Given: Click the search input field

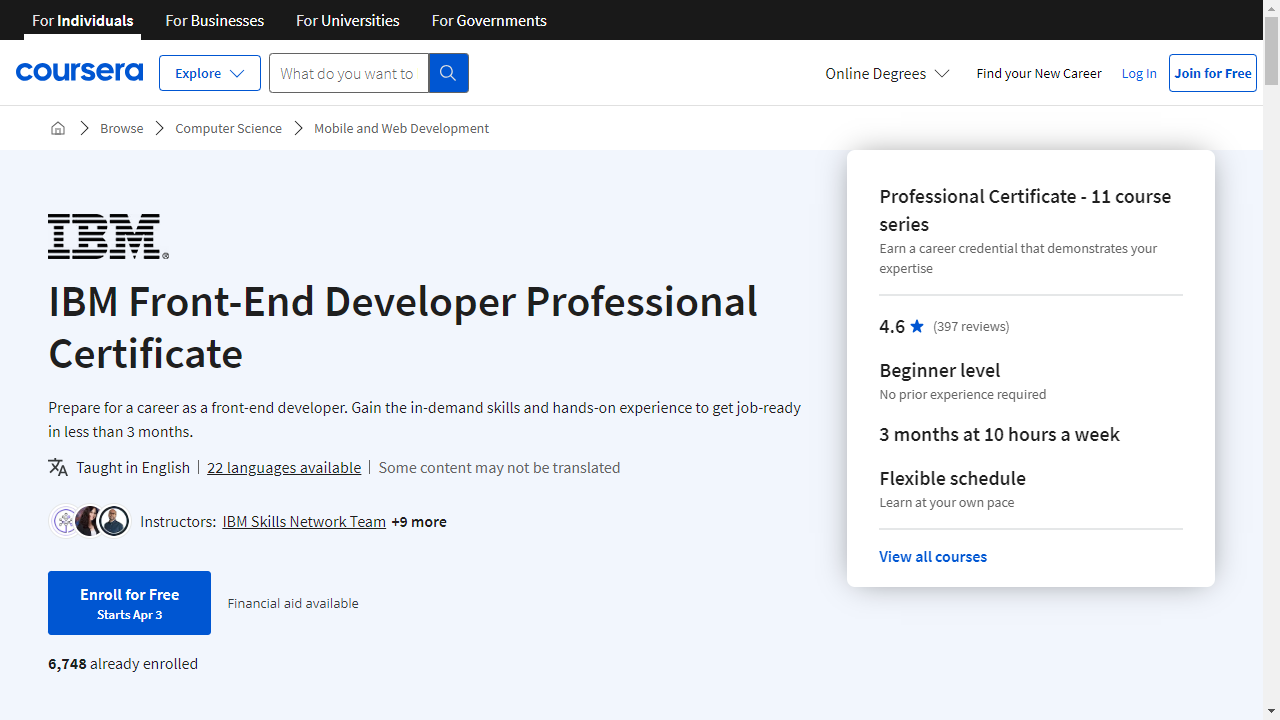Looking at the screenshot, I should [x=349, y=73].
